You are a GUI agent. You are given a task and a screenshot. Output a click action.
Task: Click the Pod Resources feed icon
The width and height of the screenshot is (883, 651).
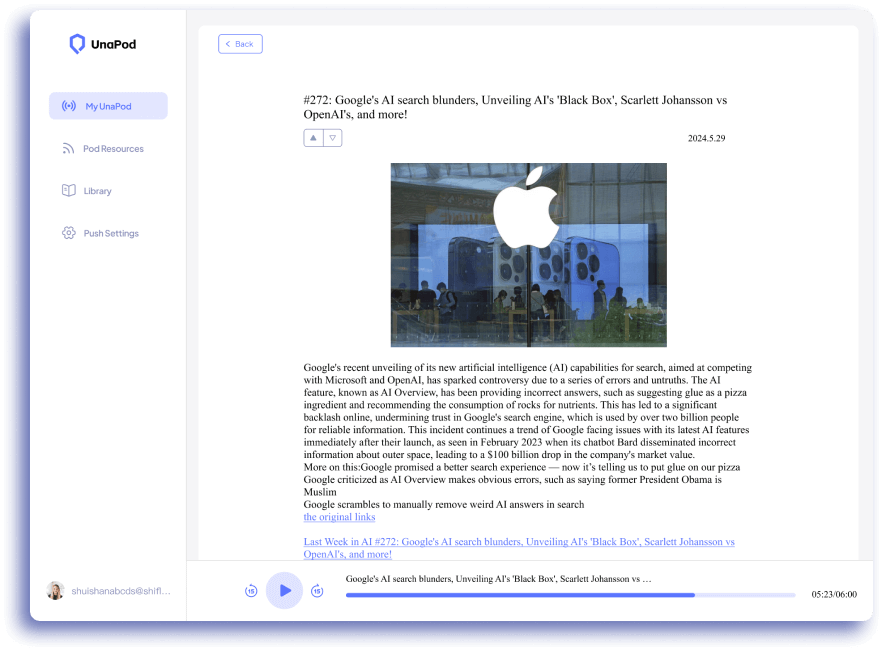(68, 149)
